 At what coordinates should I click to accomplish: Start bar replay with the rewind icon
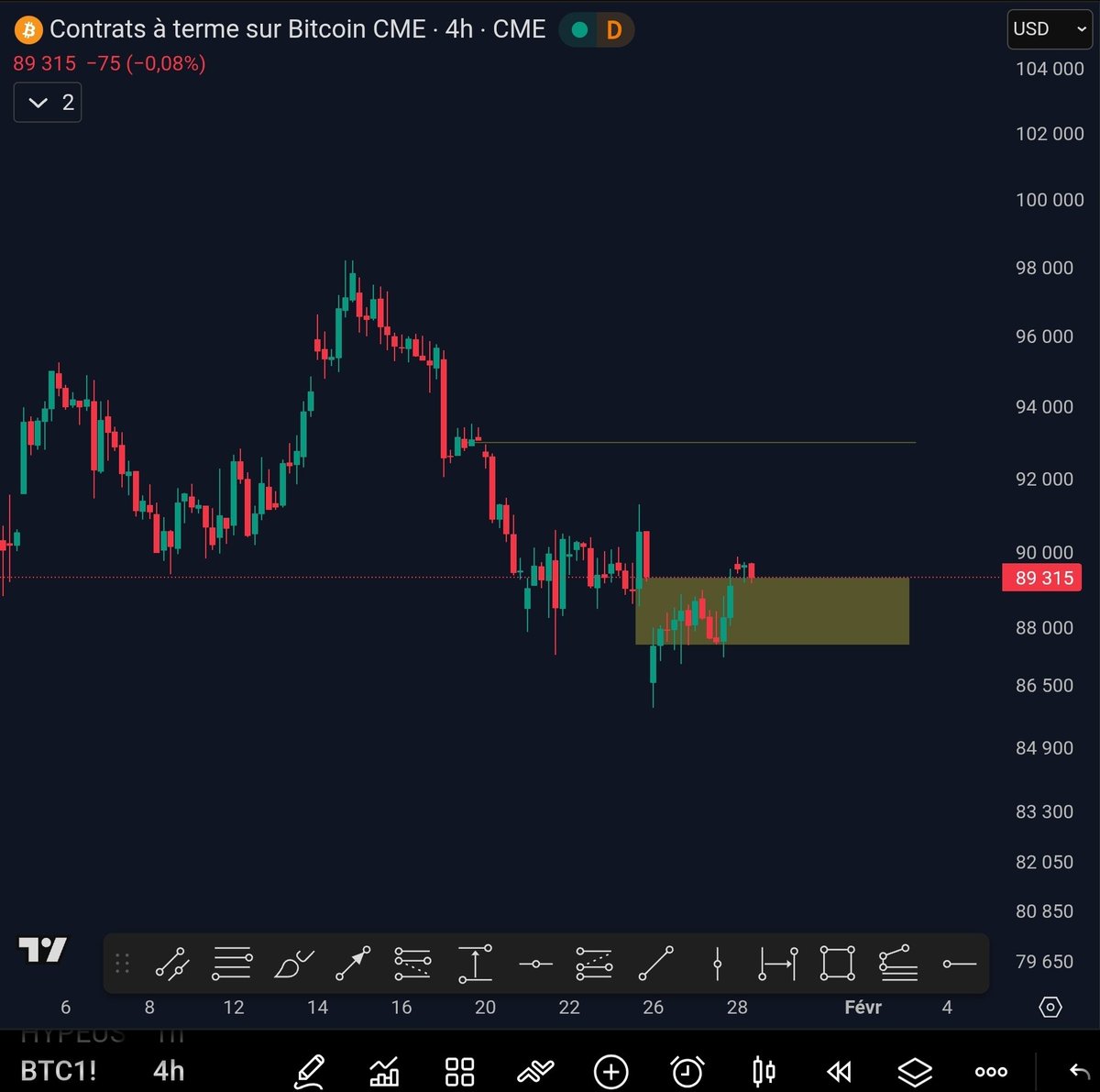[840, 1071]
